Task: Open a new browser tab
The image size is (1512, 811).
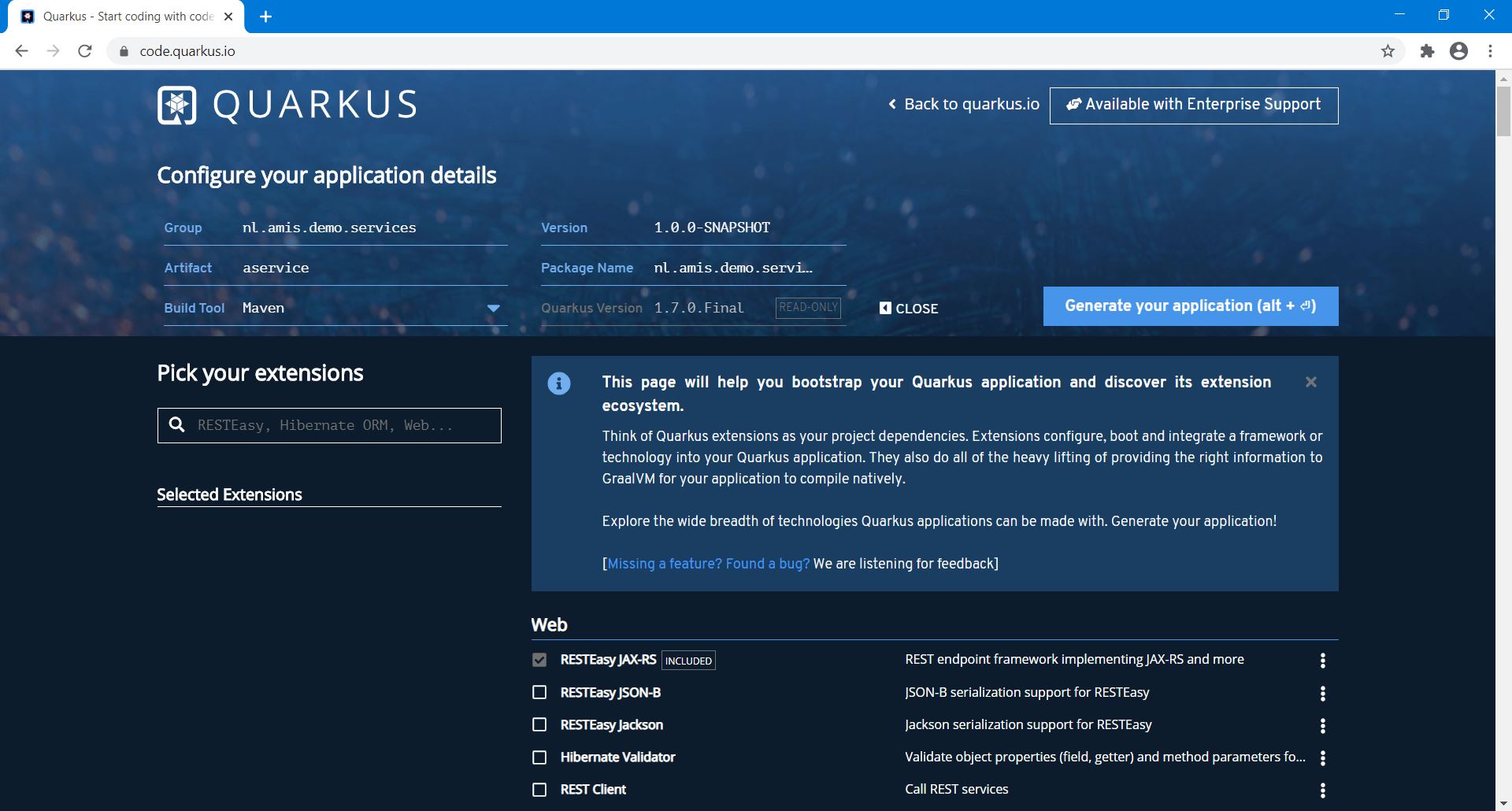Action: point(266,17)
